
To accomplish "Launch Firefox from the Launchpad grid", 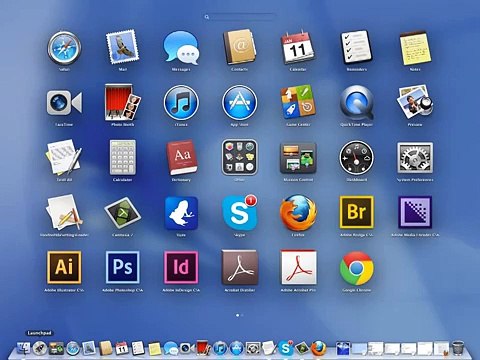I will pos(298,213).
